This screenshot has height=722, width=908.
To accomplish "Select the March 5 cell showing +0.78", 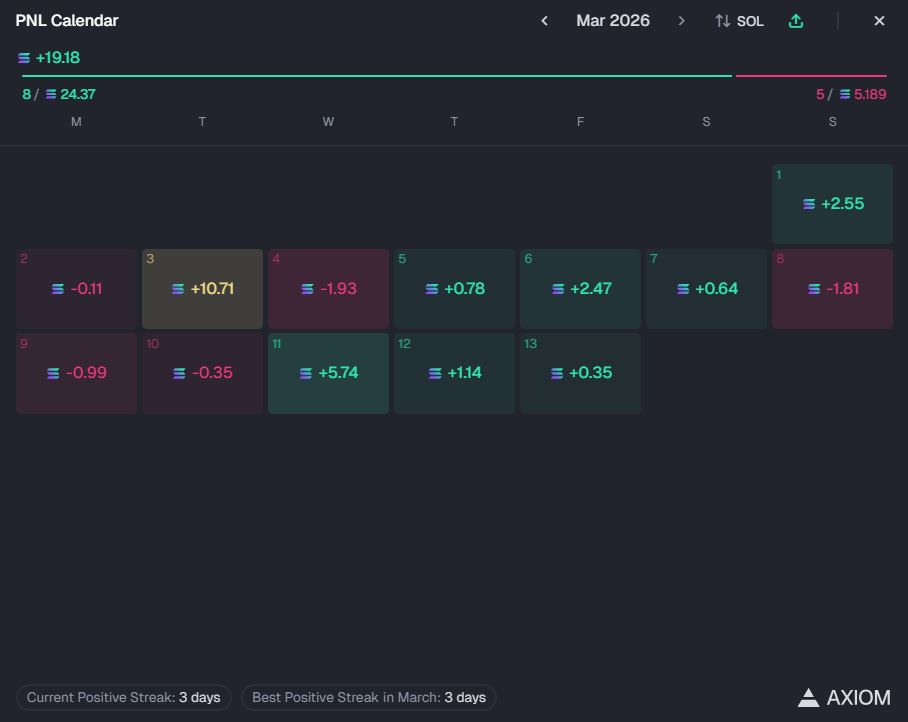I will pos(455,289).
